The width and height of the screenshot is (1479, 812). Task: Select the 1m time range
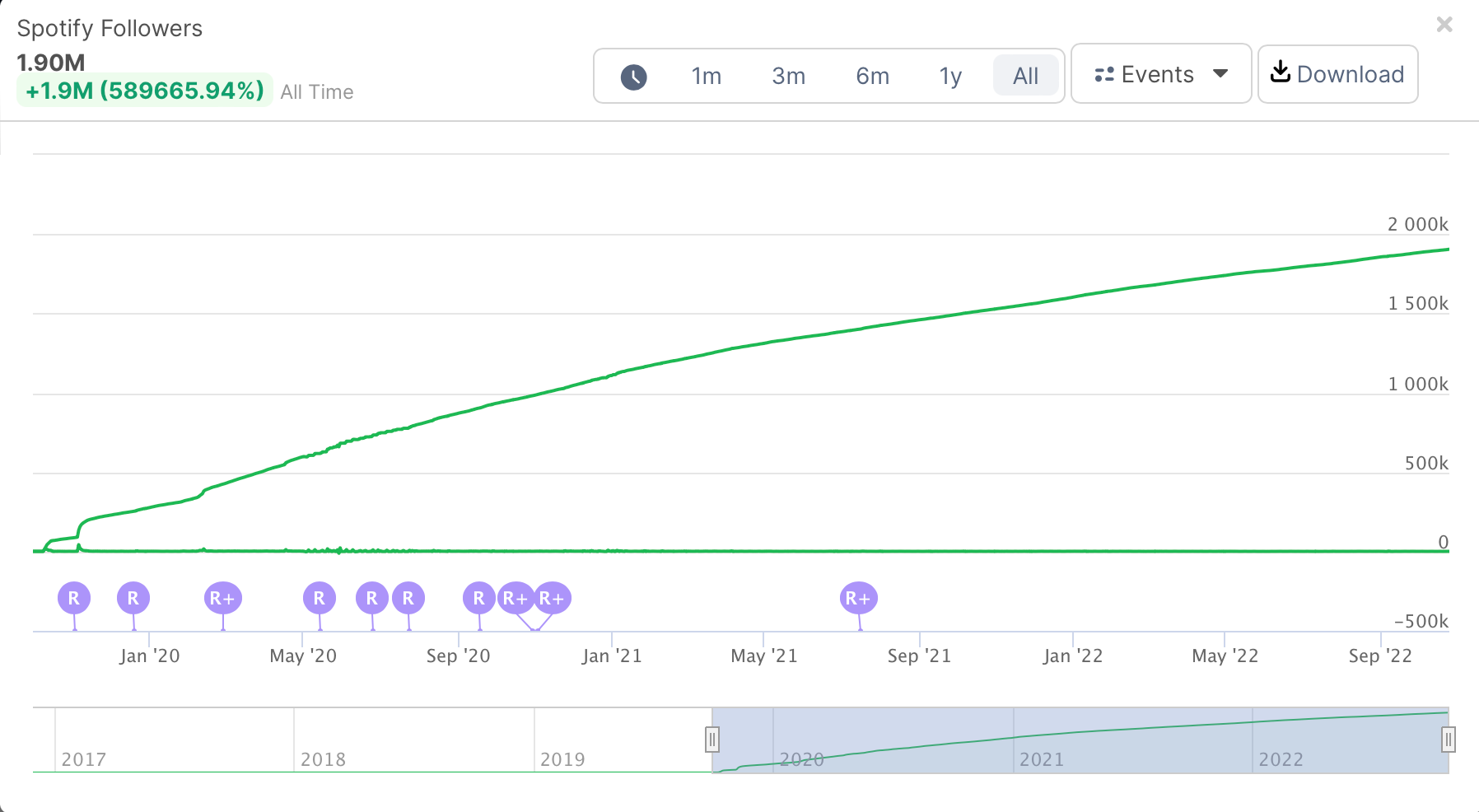(706, 77)
